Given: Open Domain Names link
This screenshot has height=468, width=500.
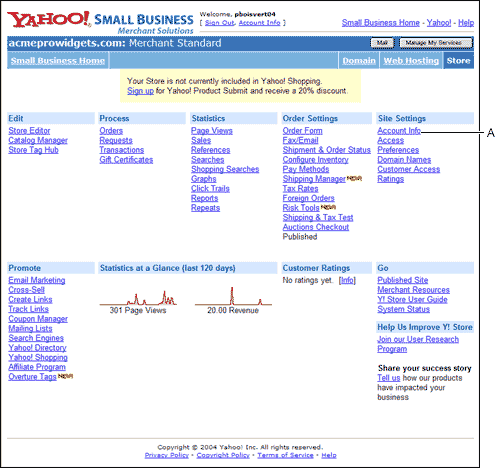Looking at the screenshot, I should pyautogui.click(x=404, y=160).
